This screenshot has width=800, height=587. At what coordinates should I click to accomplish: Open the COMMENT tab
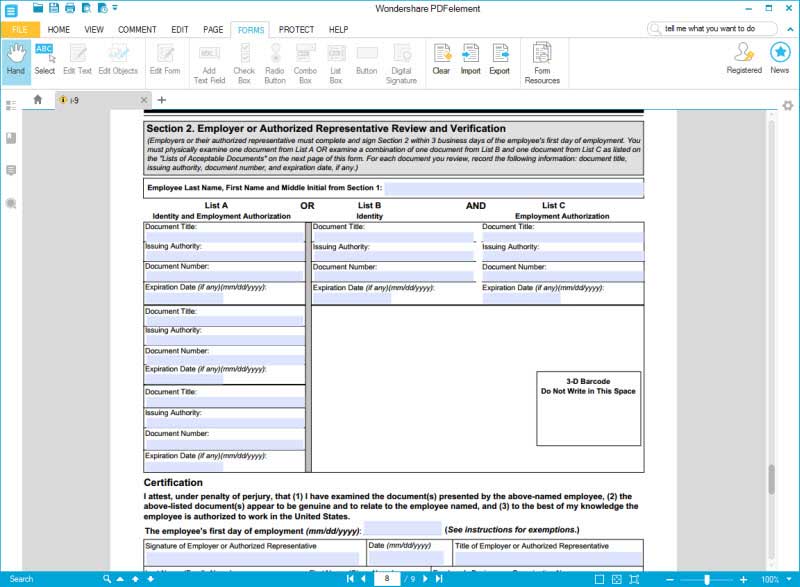[x=137, y=30]
